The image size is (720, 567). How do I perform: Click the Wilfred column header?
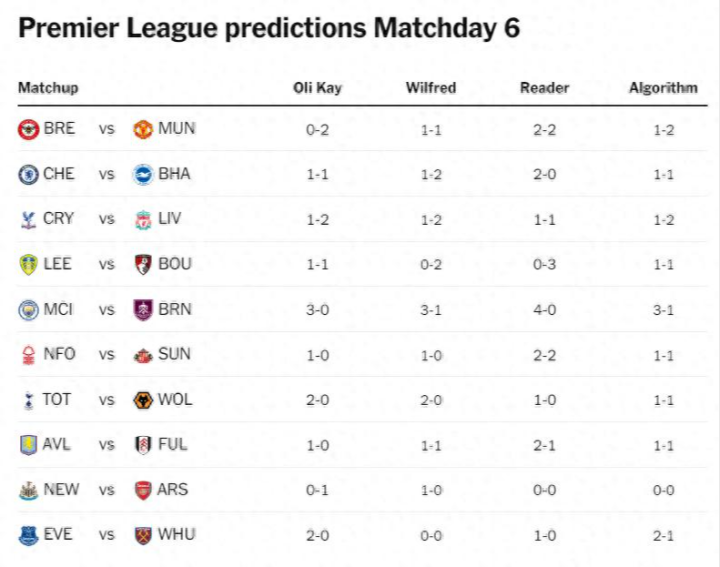pyautogui.click(x=431, y=88)
